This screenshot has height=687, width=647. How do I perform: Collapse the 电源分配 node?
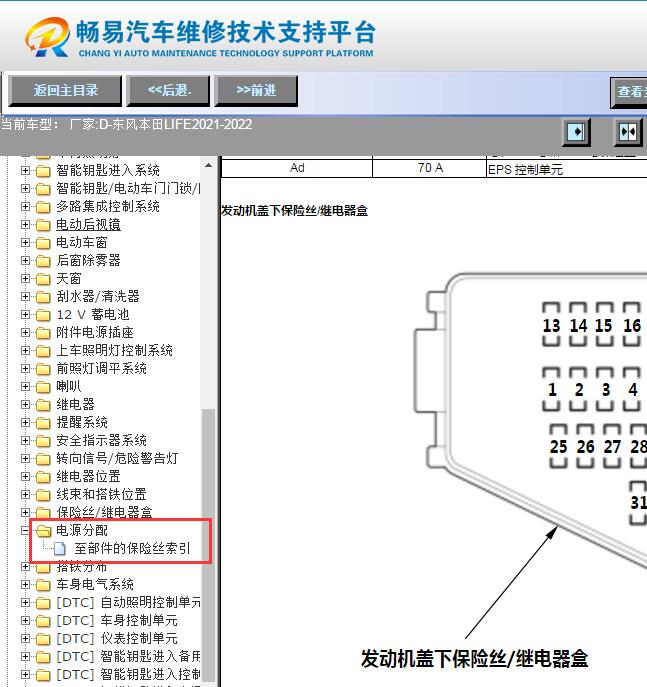[x=25, y=531]
